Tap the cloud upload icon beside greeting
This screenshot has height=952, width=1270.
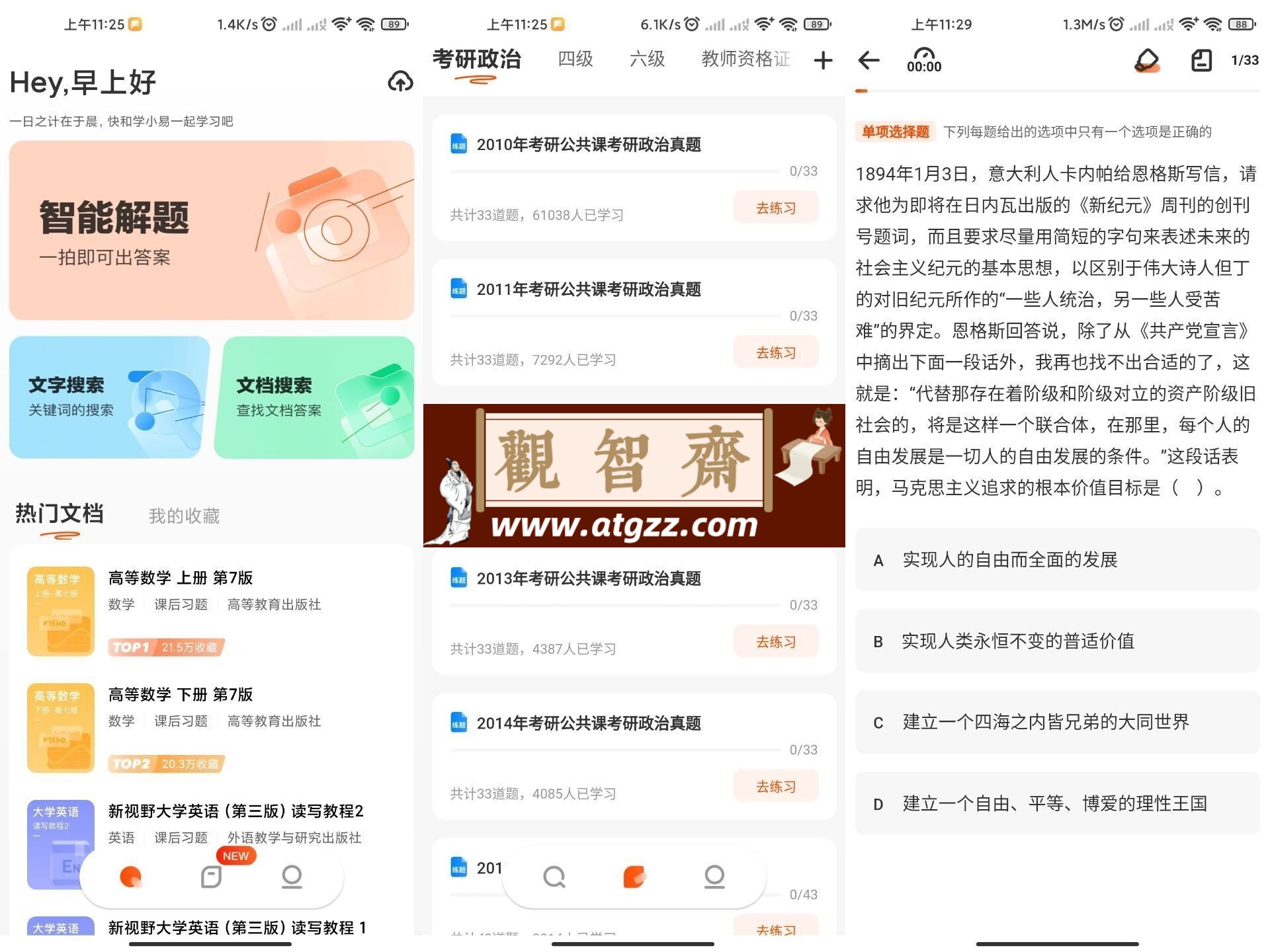400,81
